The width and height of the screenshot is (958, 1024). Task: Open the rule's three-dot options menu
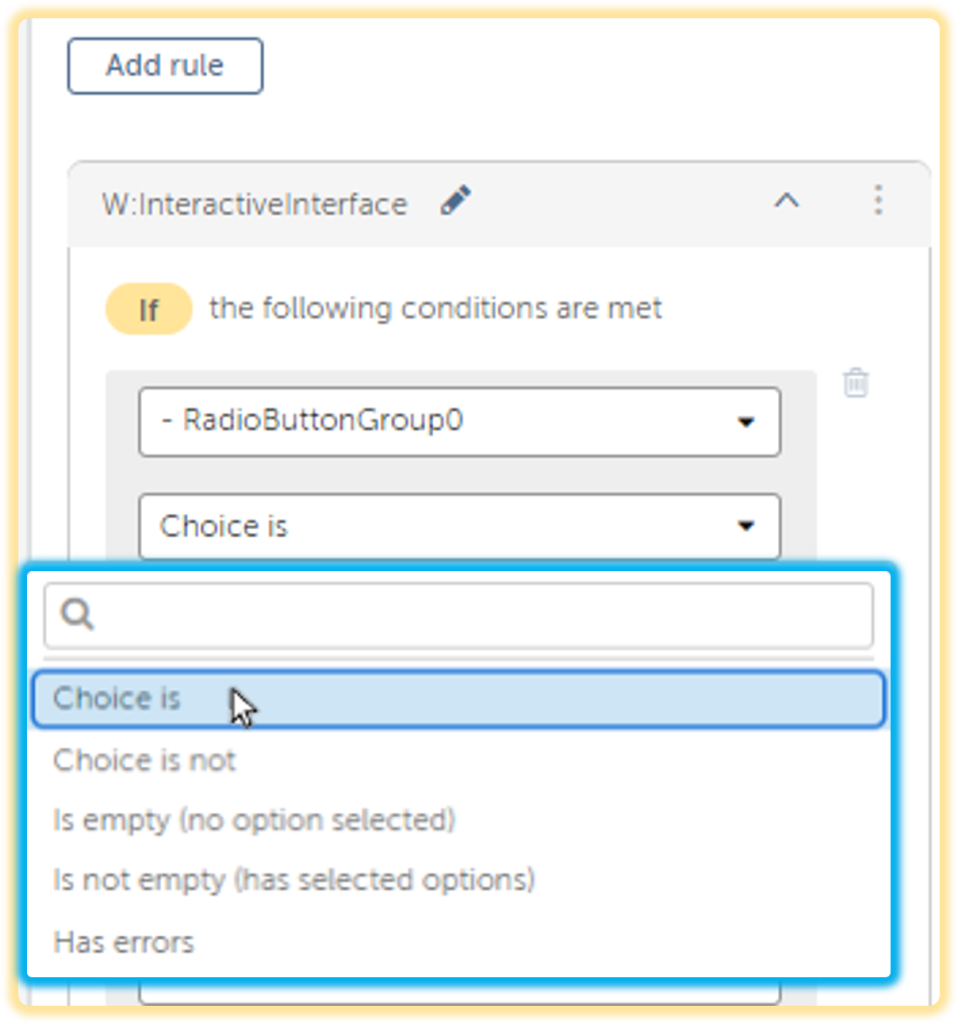click(x=878, y=200)
